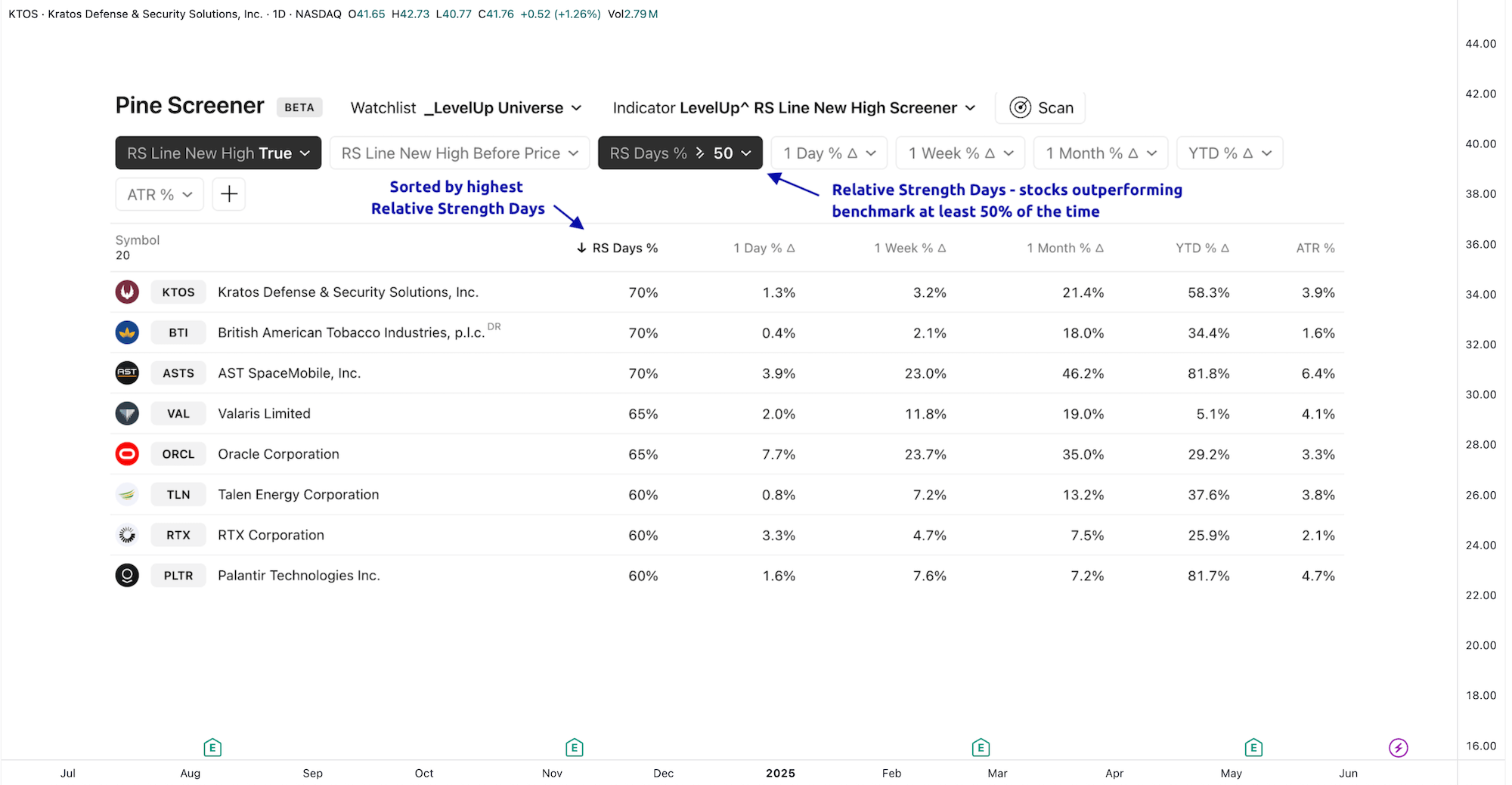
Task: Toggle the RS Line New High Before Price filter
Action: (459, 153)
